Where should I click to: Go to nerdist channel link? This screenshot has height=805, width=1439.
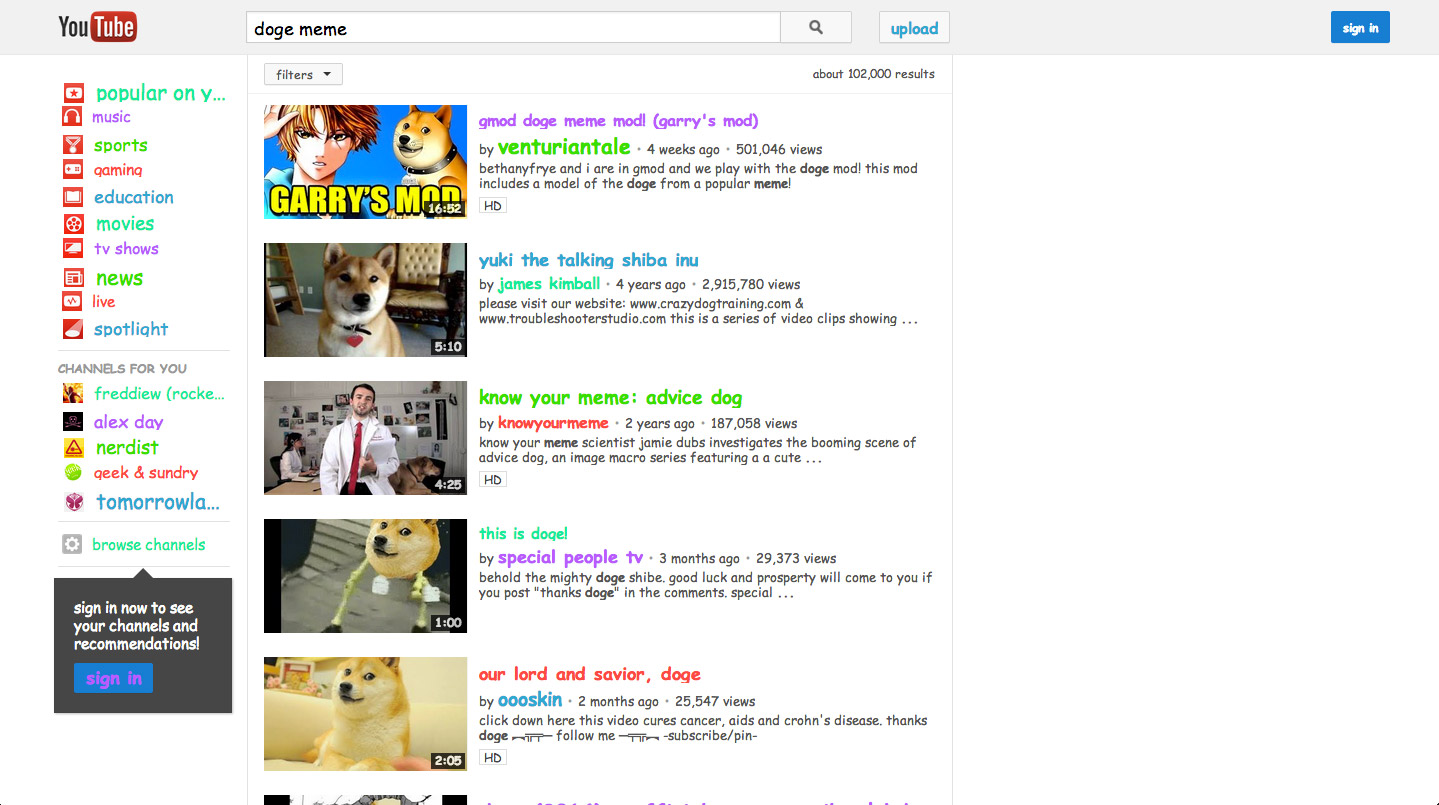127,448
